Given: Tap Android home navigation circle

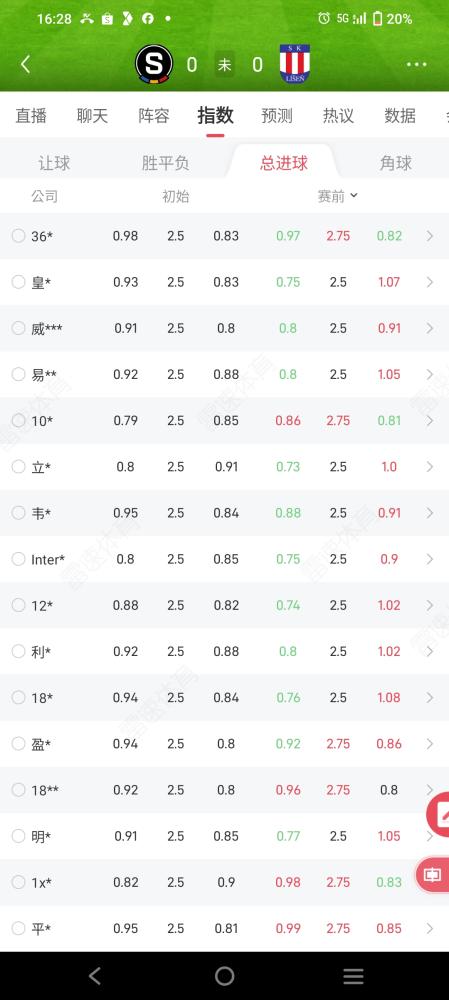Looking at the screenshot, I should point(224,976).
